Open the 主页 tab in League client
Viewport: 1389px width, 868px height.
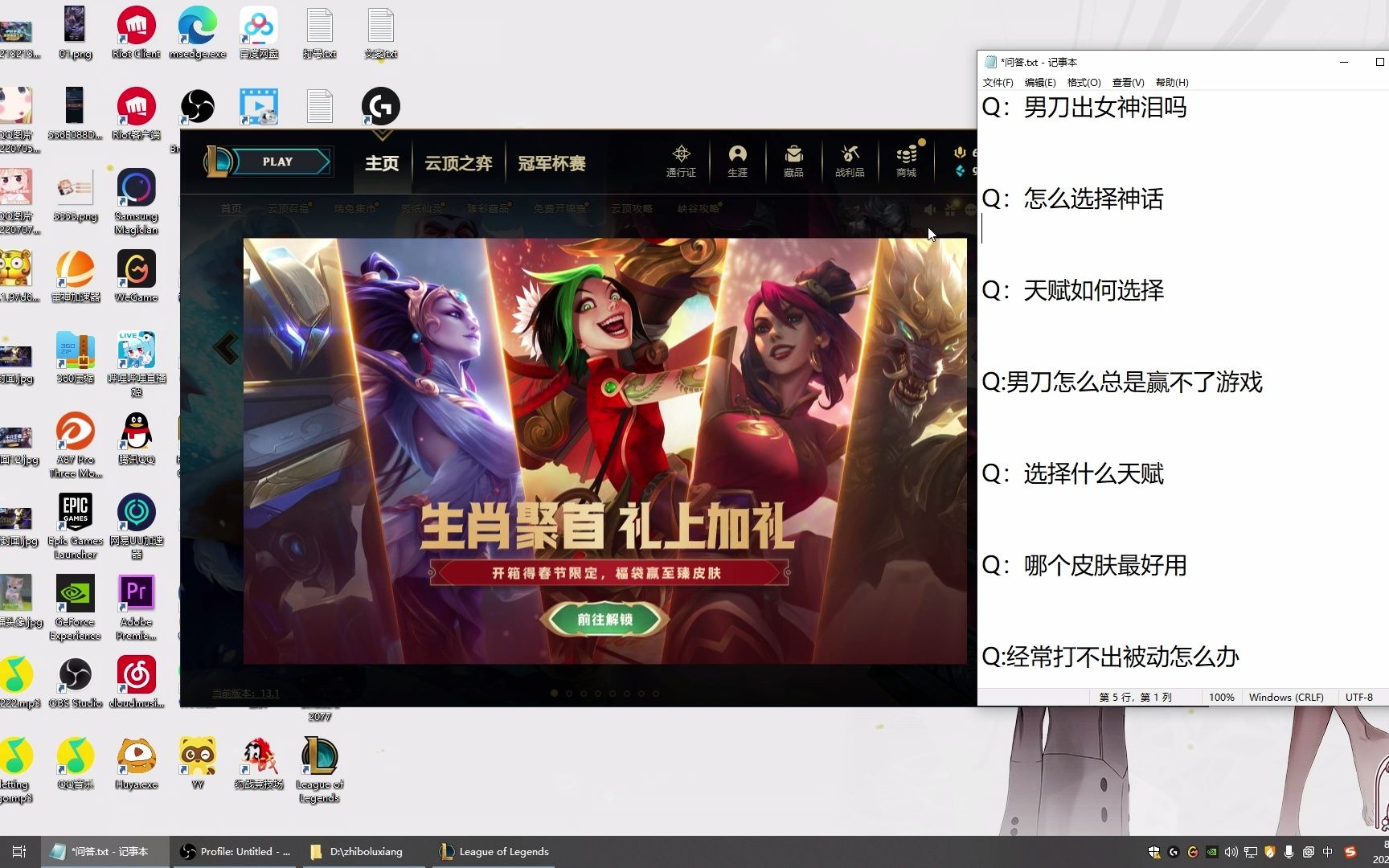point(382,163)
